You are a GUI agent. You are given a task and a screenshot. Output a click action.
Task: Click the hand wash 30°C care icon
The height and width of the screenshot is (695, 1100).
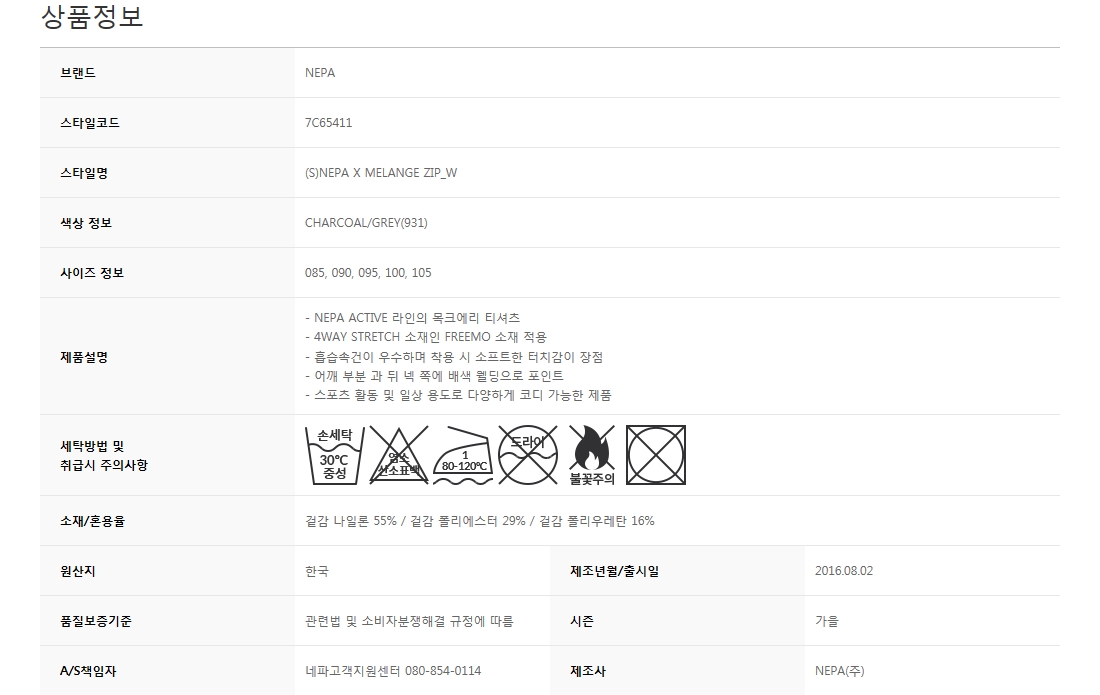(335, 455)
